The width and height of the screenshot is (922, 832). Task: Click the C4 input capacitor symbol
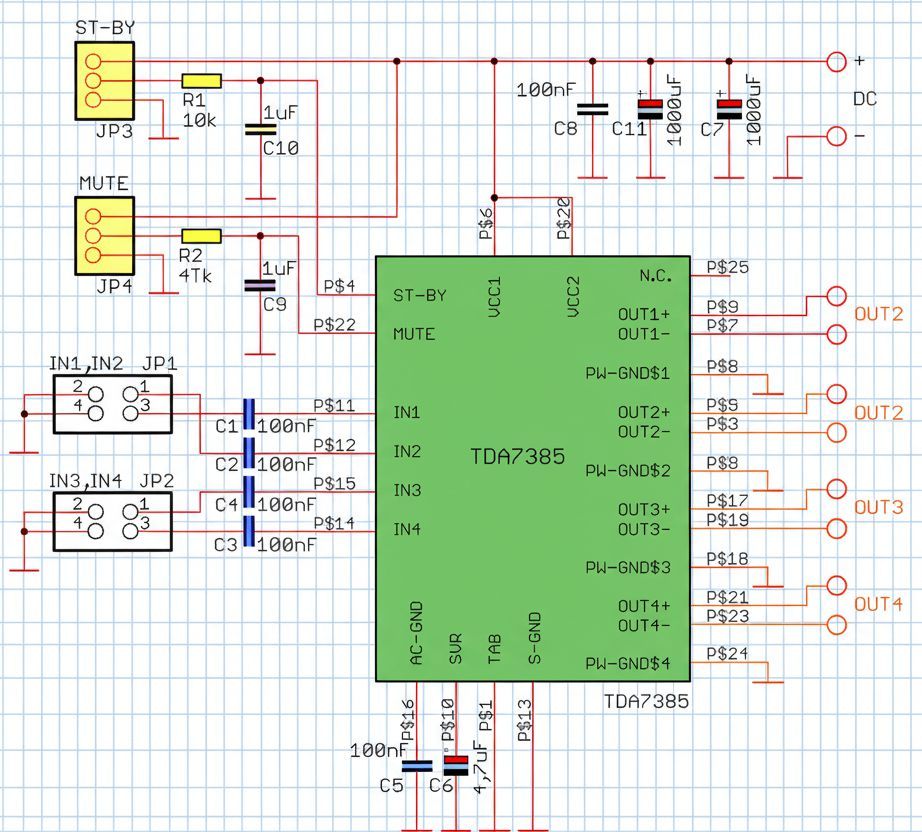pyautogui.click(x=249, y=492)
